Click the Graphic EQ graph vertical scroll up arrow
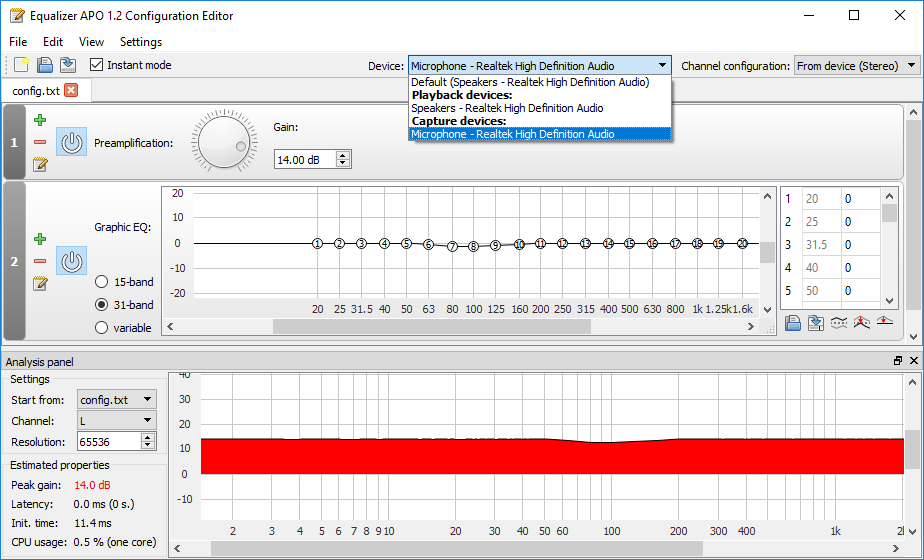Image resolution: width=924 pixels, height=560 pixels. tap(767, 196)
